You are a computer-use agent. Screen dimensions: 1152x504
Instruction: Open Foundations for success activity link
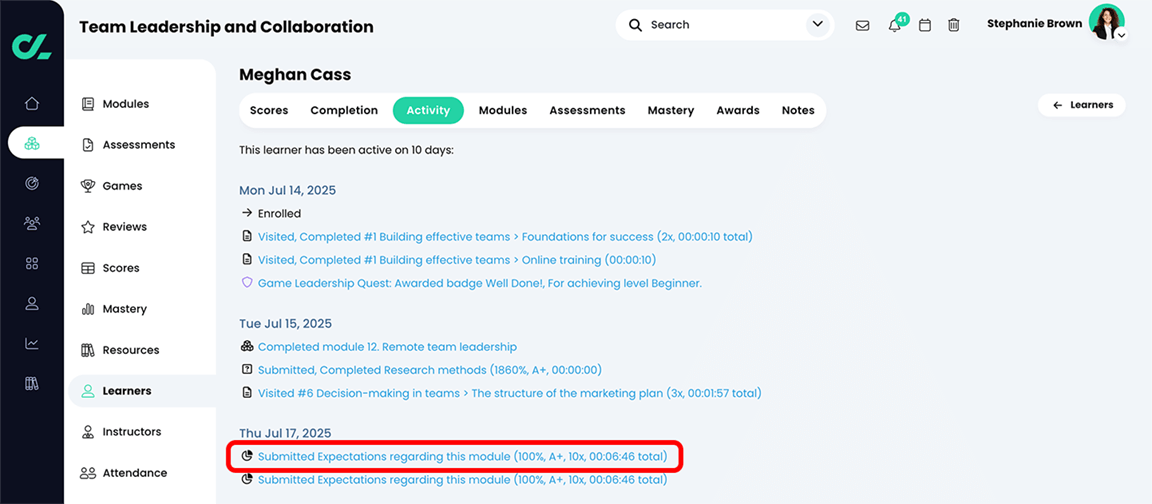tap(505, 237)
